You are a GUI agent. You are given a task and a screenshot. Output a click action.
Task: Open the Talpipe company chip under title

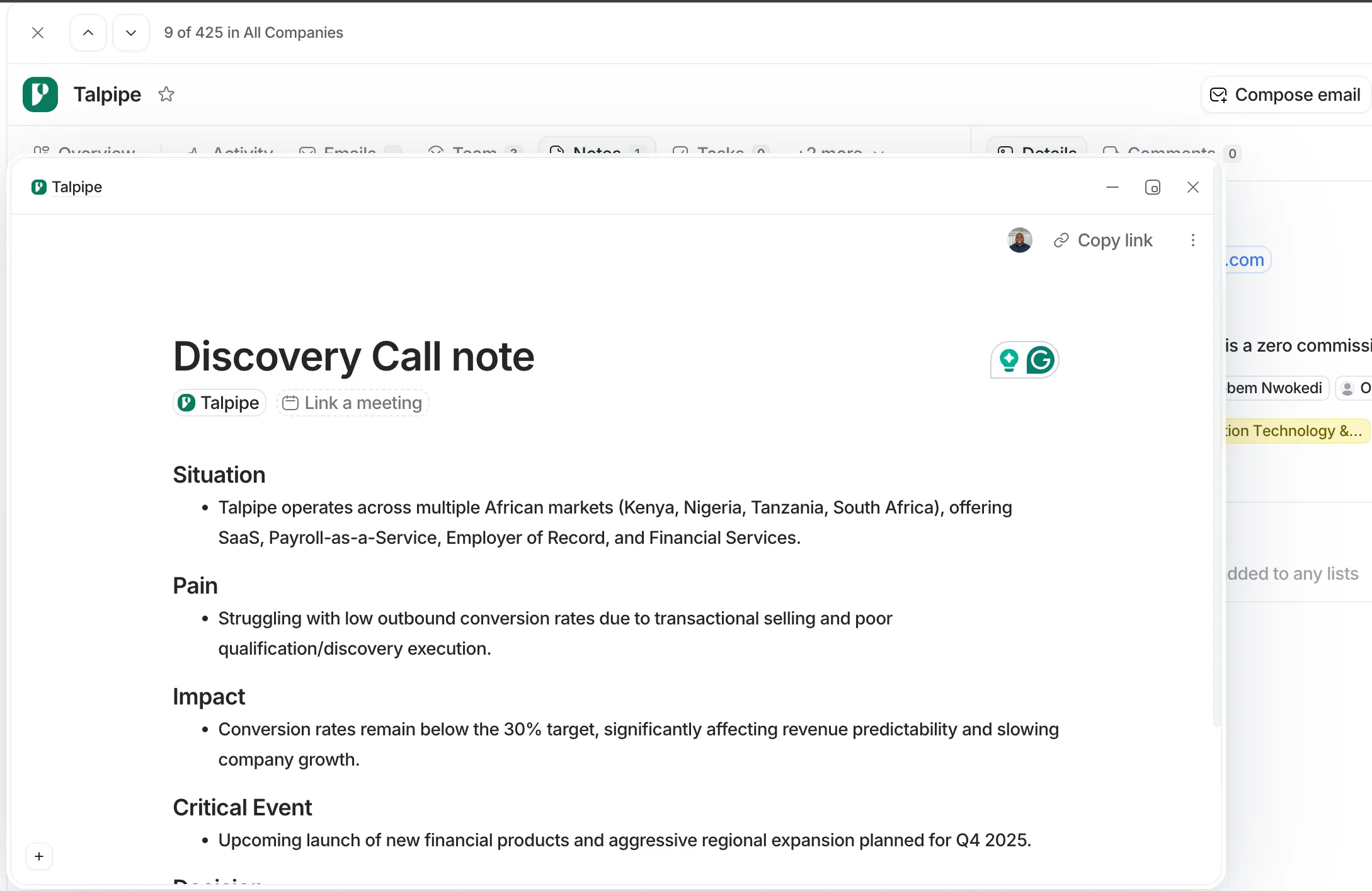click(219, 403)
